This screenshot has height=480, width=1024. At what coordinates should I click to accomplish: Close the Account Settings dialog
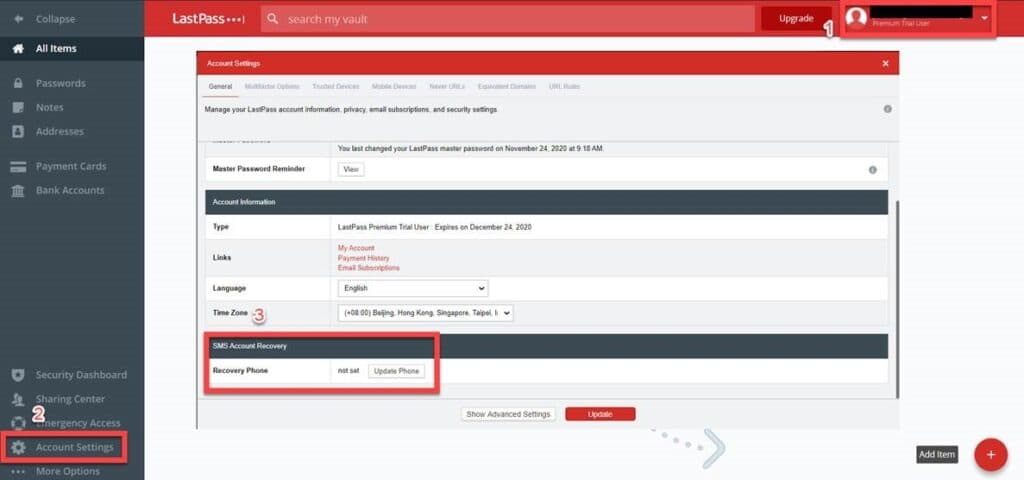885,63
